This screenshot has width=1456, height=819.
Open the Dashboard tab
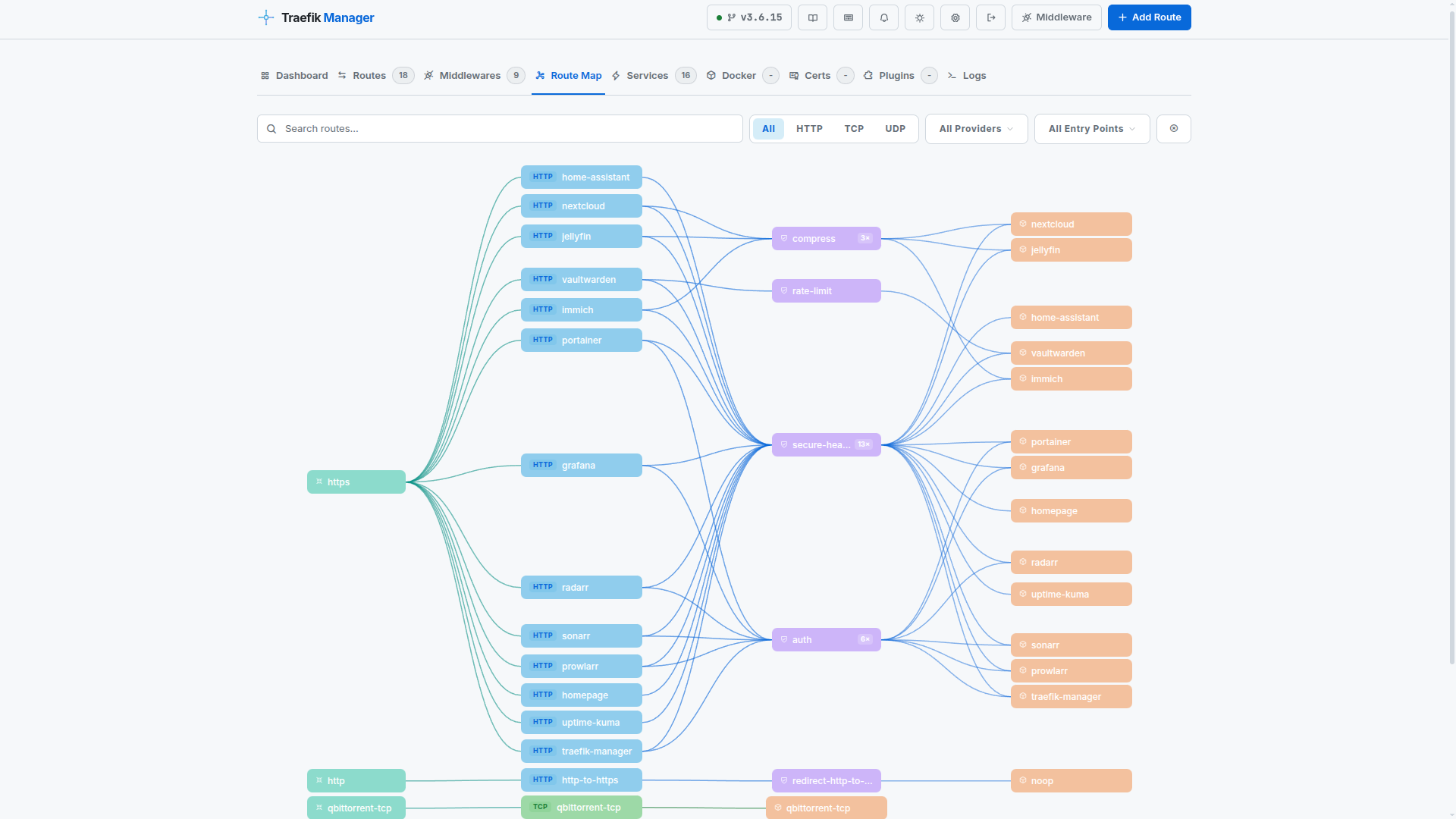[294, 76]
